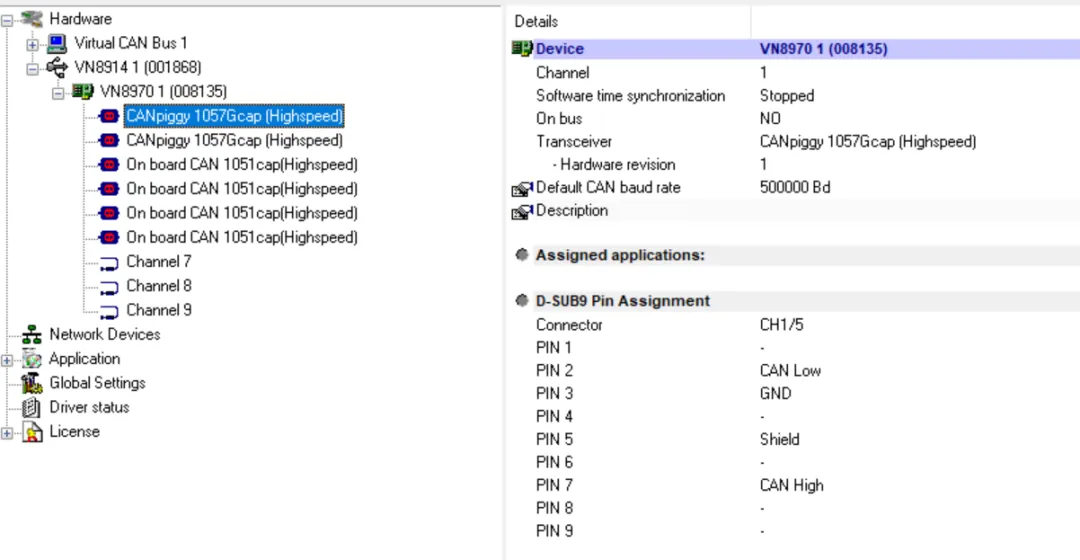Click the Application node icon
The width and height of the screenshot is (1080, 560).
(x=32, y=359)
